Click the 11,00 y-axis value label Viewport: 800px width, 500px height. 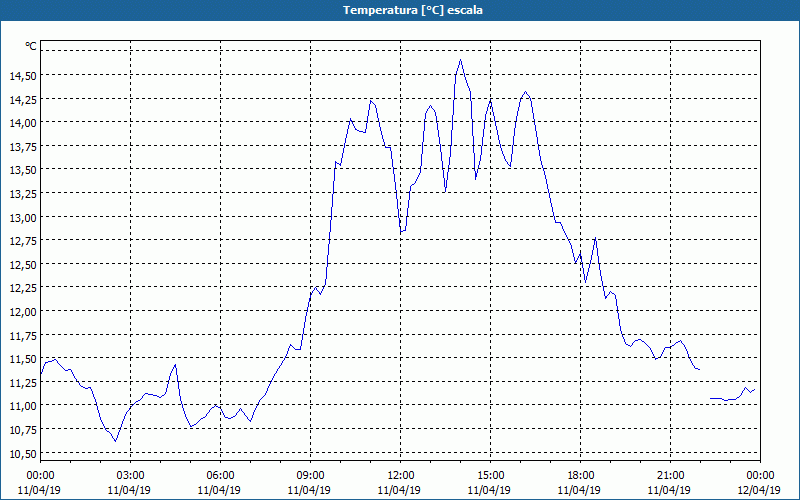(22, 406)
